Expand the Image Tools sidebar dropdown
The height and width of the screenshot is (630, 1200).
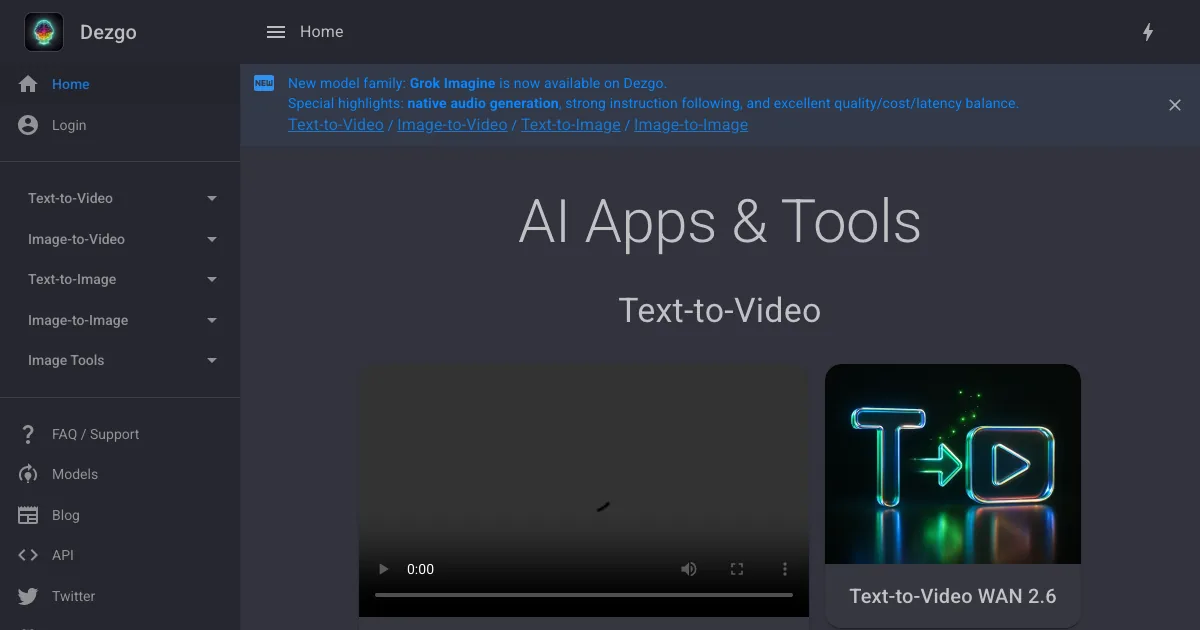[x=212, y=361]
